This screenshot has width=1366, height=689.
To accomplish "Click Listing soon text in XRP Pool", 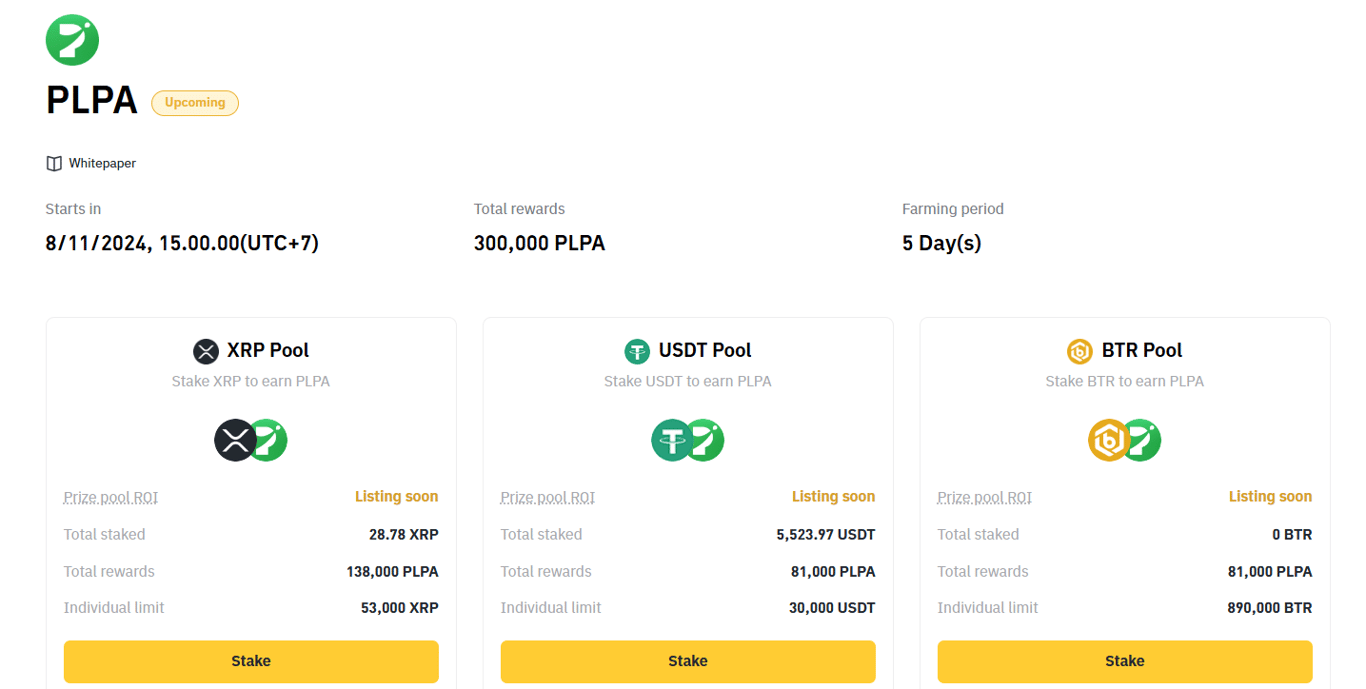I will 396,497.
